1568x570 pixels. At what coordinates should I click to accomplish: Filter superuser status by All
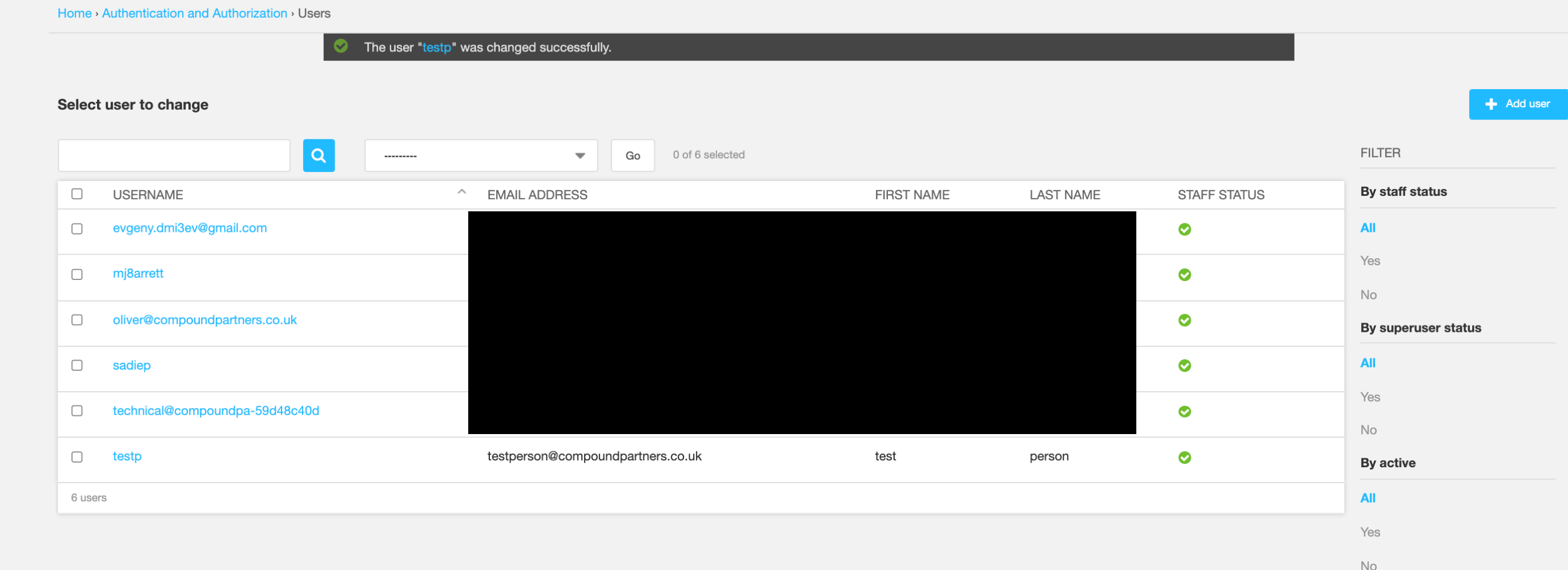(1368, 363)
